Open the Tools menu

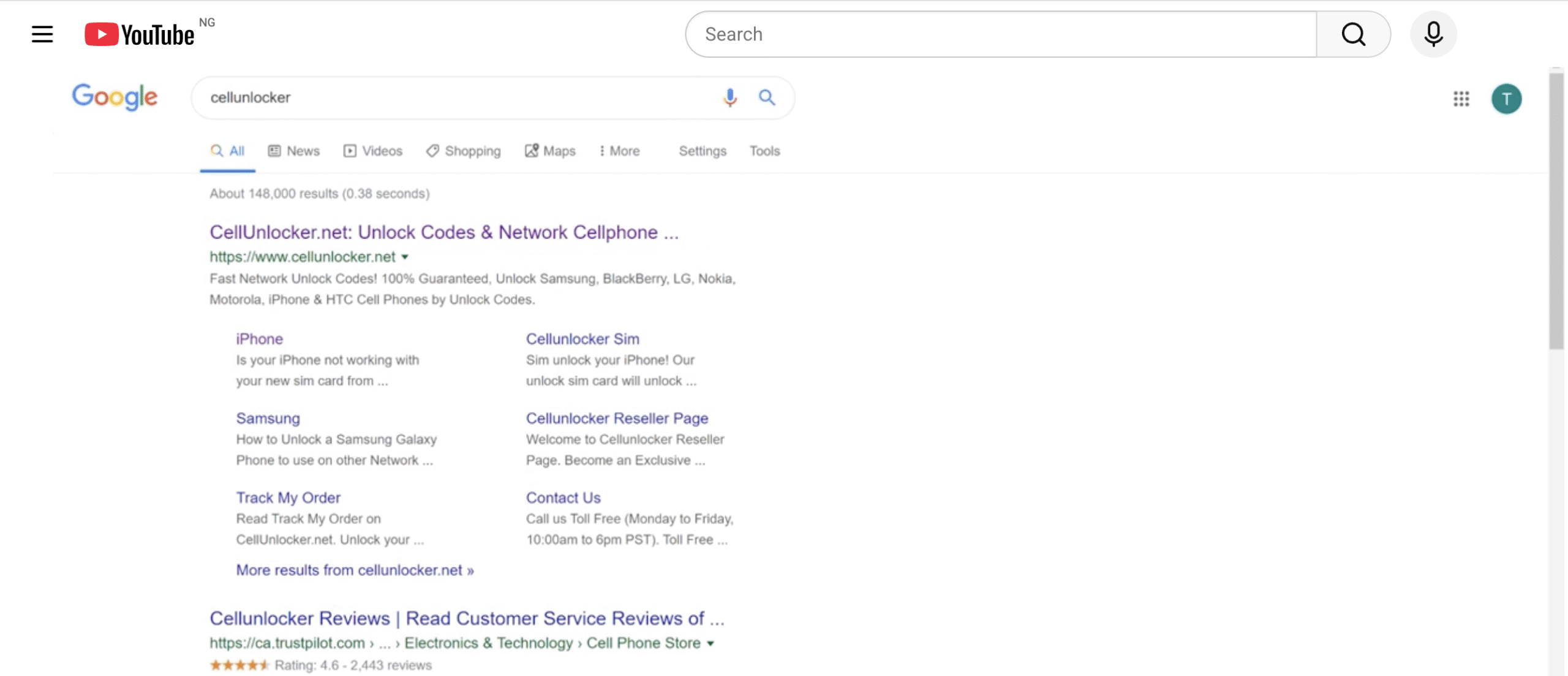764,151
